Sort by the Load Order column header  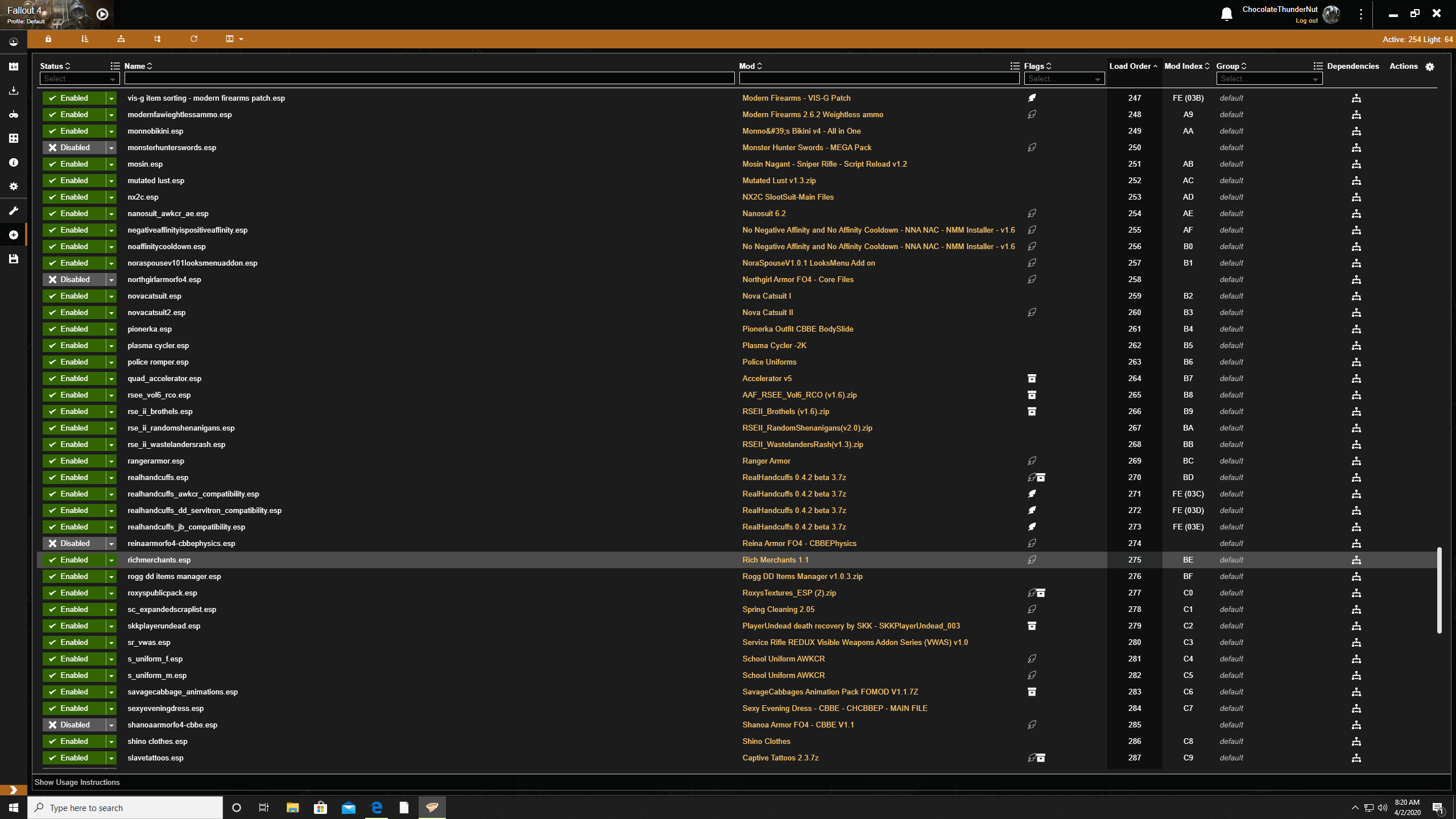click(1133, 66)
